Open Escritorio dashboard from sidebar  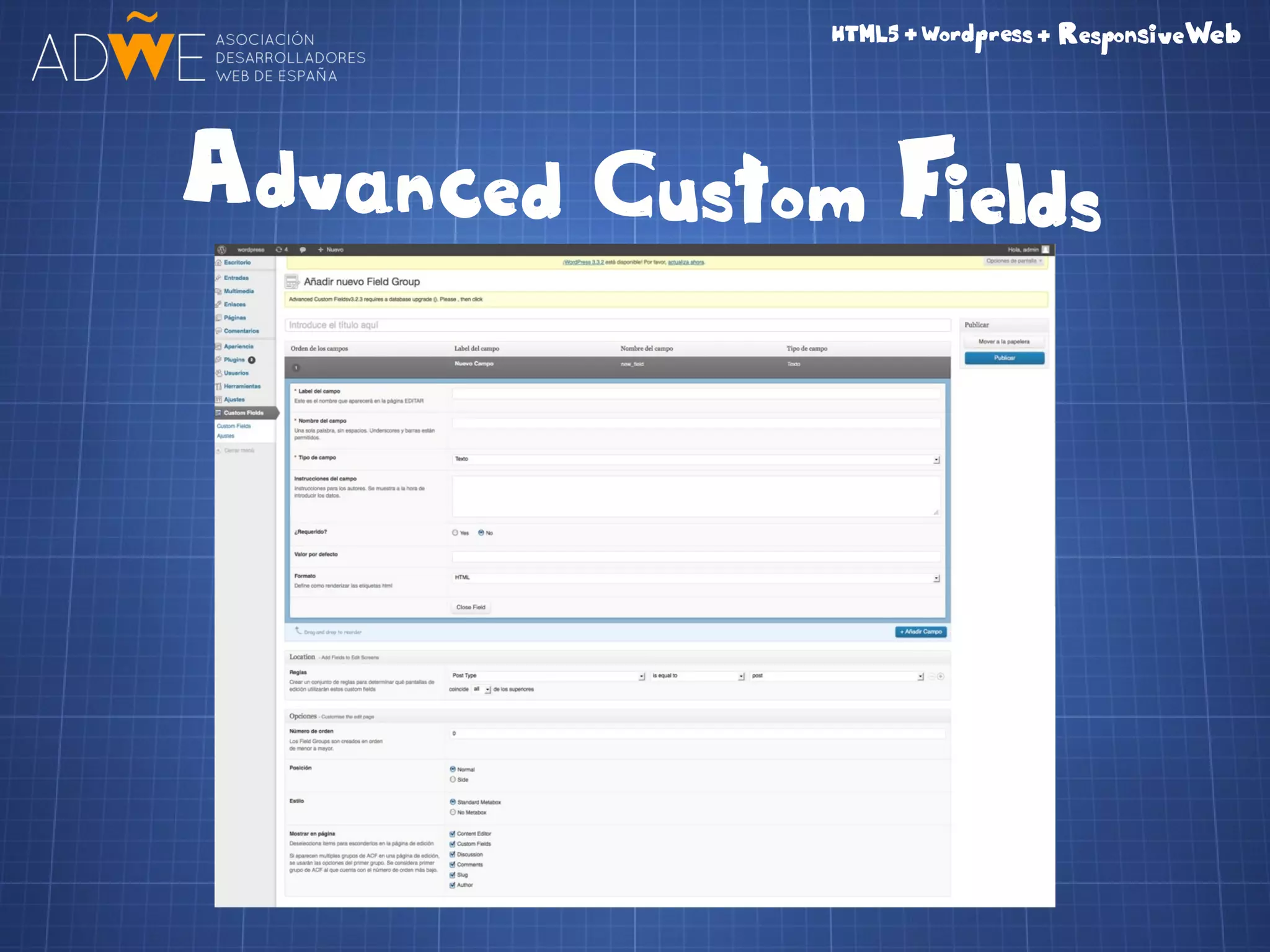pos(237,263)
